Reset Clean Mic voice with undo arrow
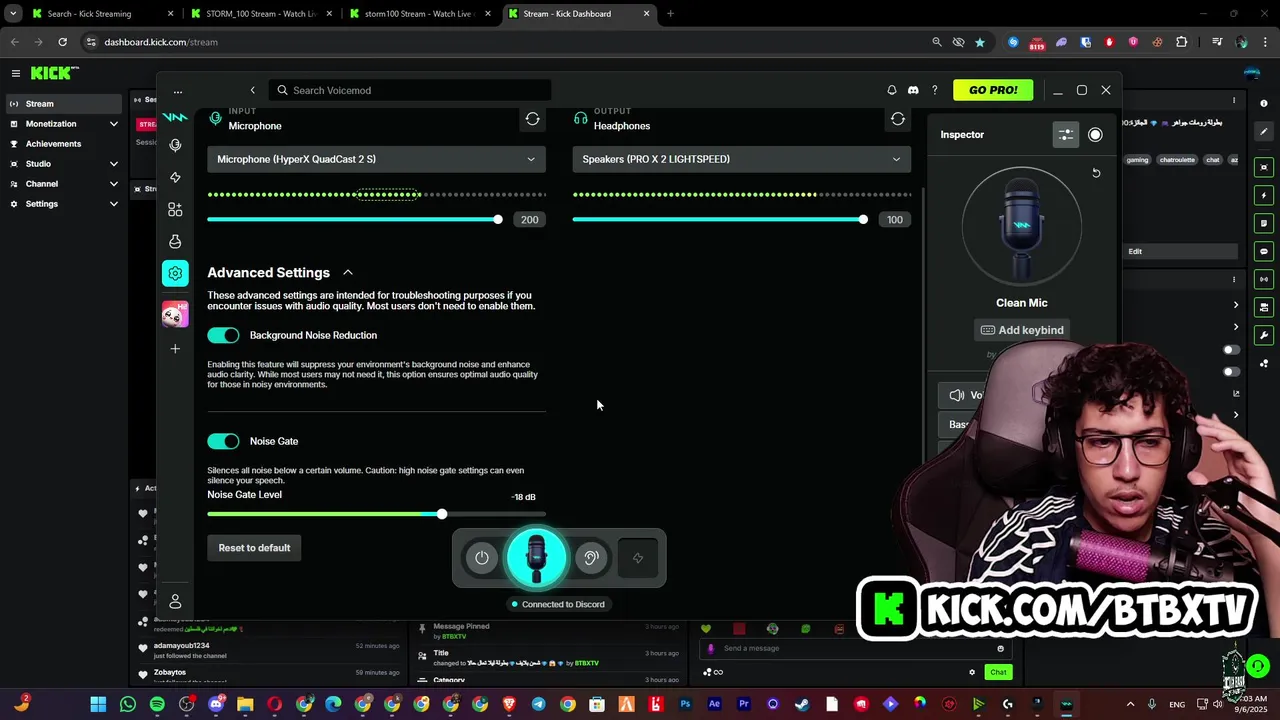This screenshot has width=1280, height=720. pyautogui.click(x=1096, y=173)
